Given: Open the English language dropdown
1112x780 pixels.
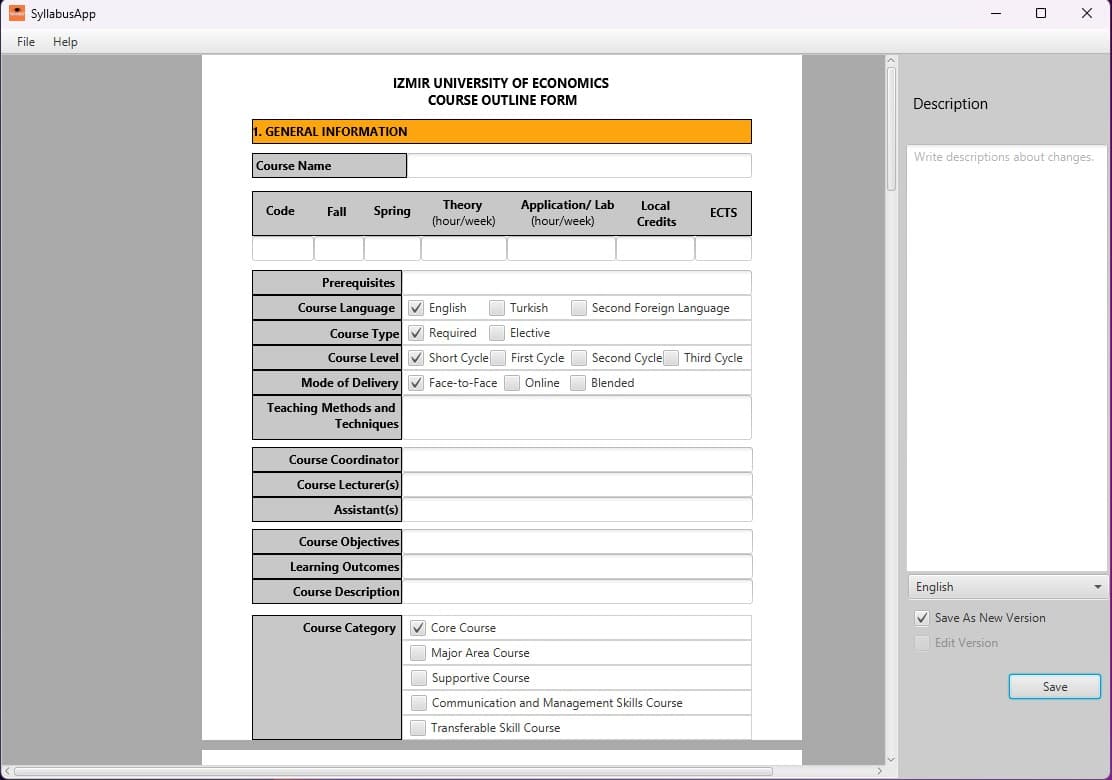Looking at the screenshot, I should coord(1007,586).
